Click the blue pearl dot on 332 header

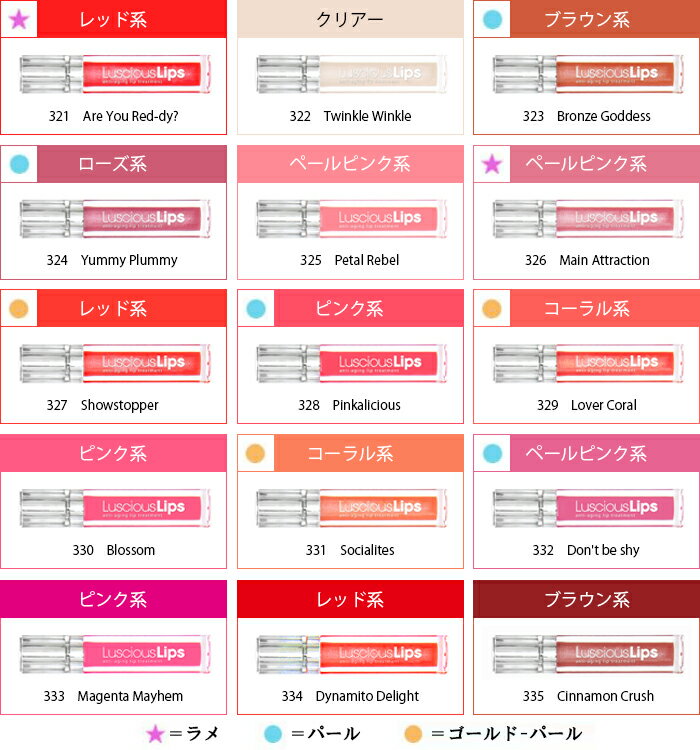491,453
